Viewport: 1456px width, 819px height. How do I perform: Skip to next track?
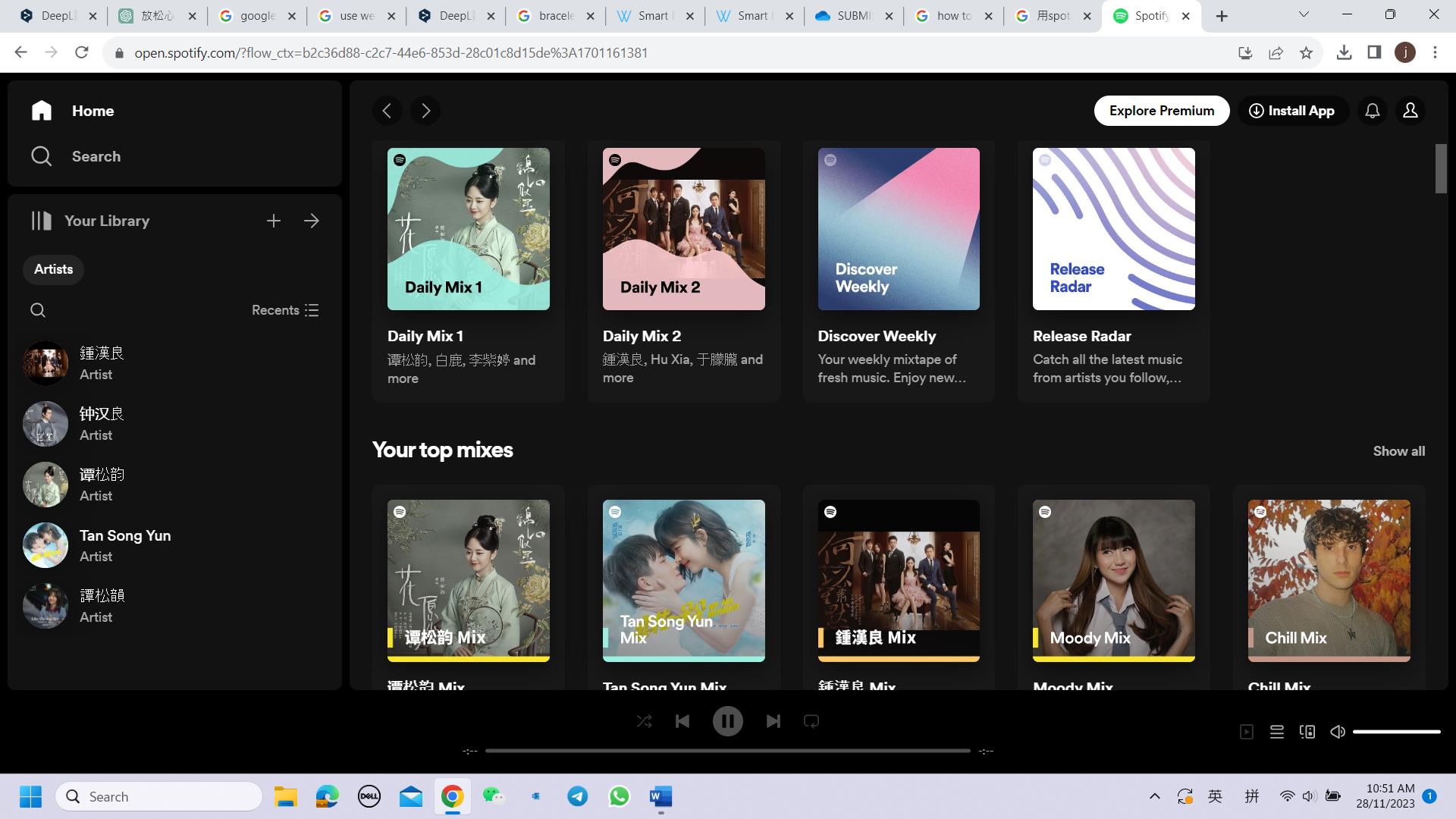[773, 721]
